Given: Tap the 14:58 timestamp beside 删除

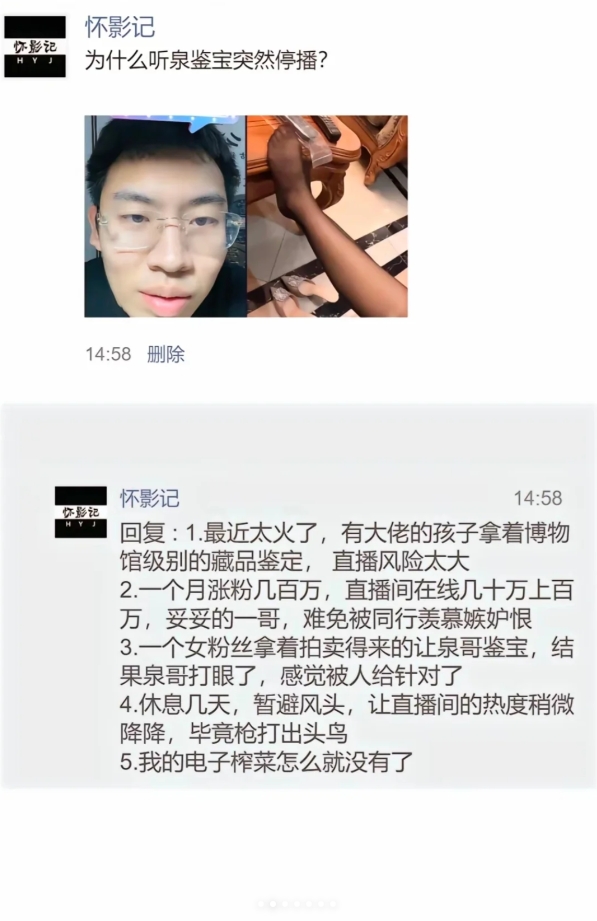Looking at the screenshot, I should [x=108, y=354].
